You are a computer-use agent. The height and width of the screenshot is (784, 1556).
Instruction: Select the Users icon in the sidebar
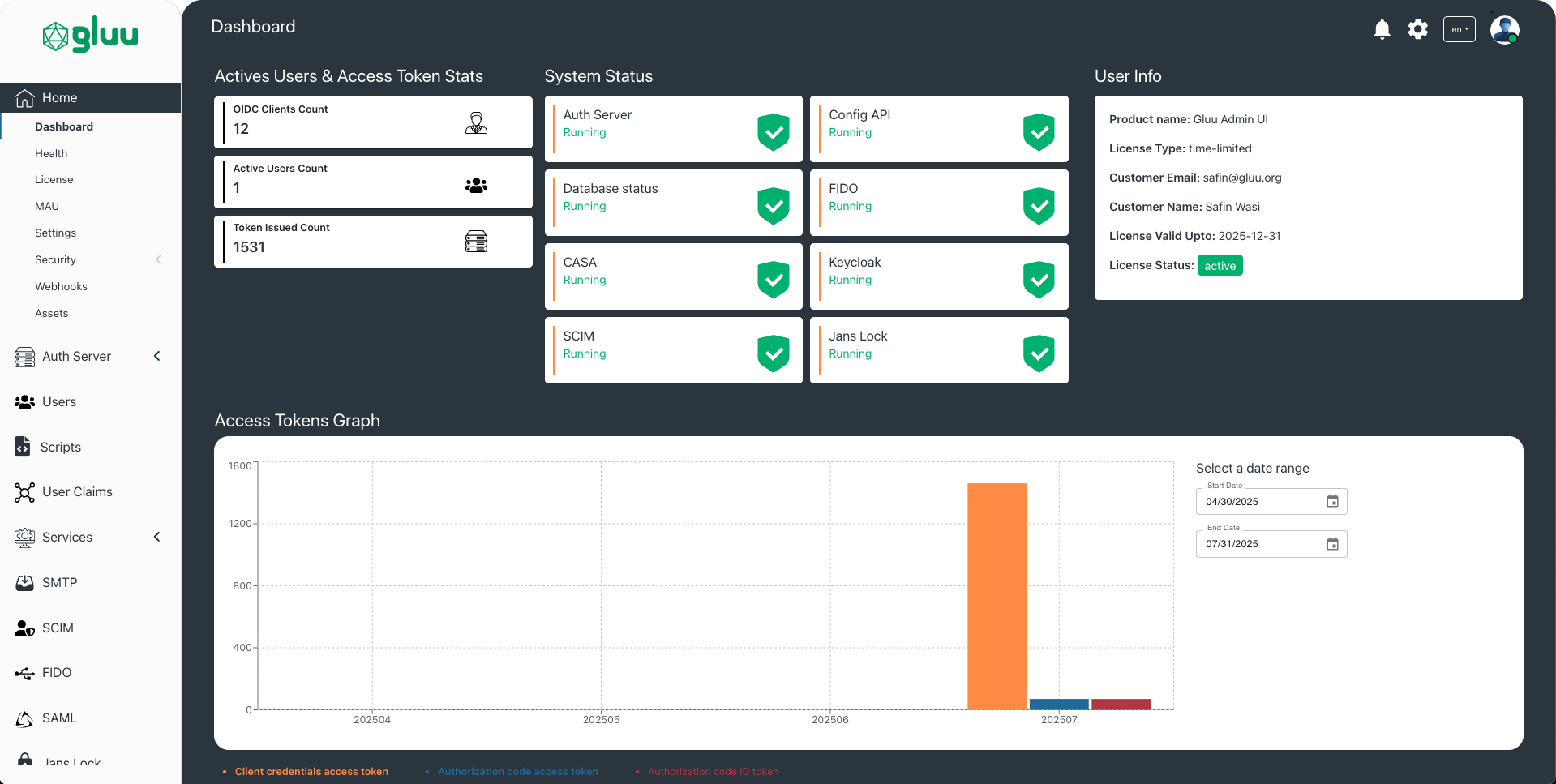click(x=24, y=401)
